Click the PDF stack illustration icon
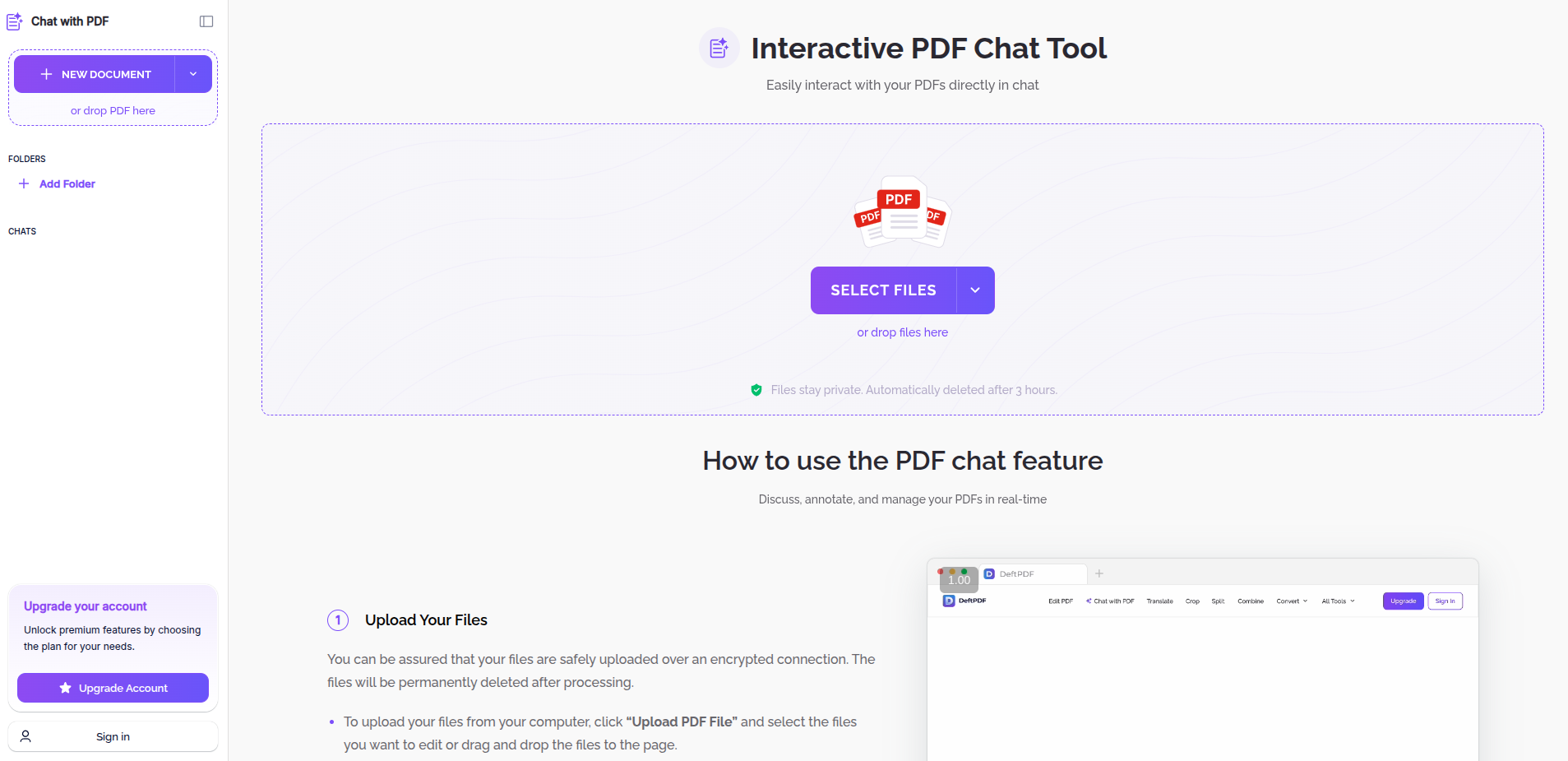Screen dimensions: 1568x761 [901, 212]
